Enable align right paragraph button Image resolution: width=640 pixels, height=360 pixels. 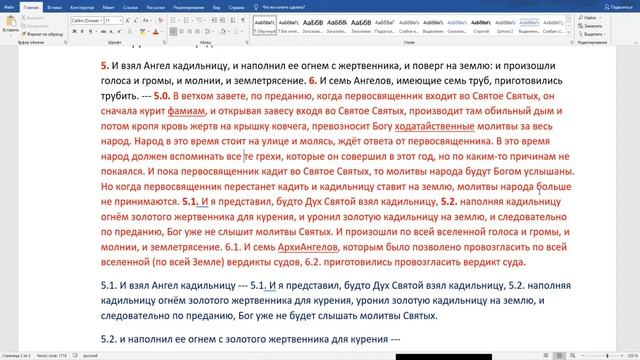190,31
